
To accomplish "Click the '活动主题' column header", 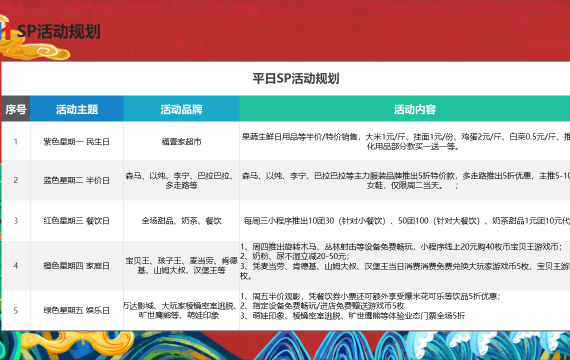I will (77, 109).
